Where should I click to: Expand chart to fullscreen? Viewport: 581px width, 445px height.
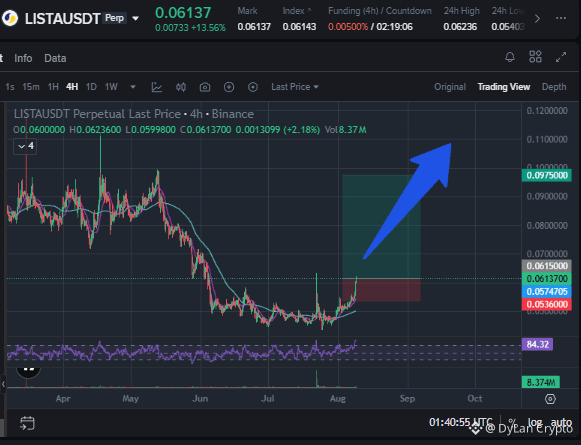[561, 57]
